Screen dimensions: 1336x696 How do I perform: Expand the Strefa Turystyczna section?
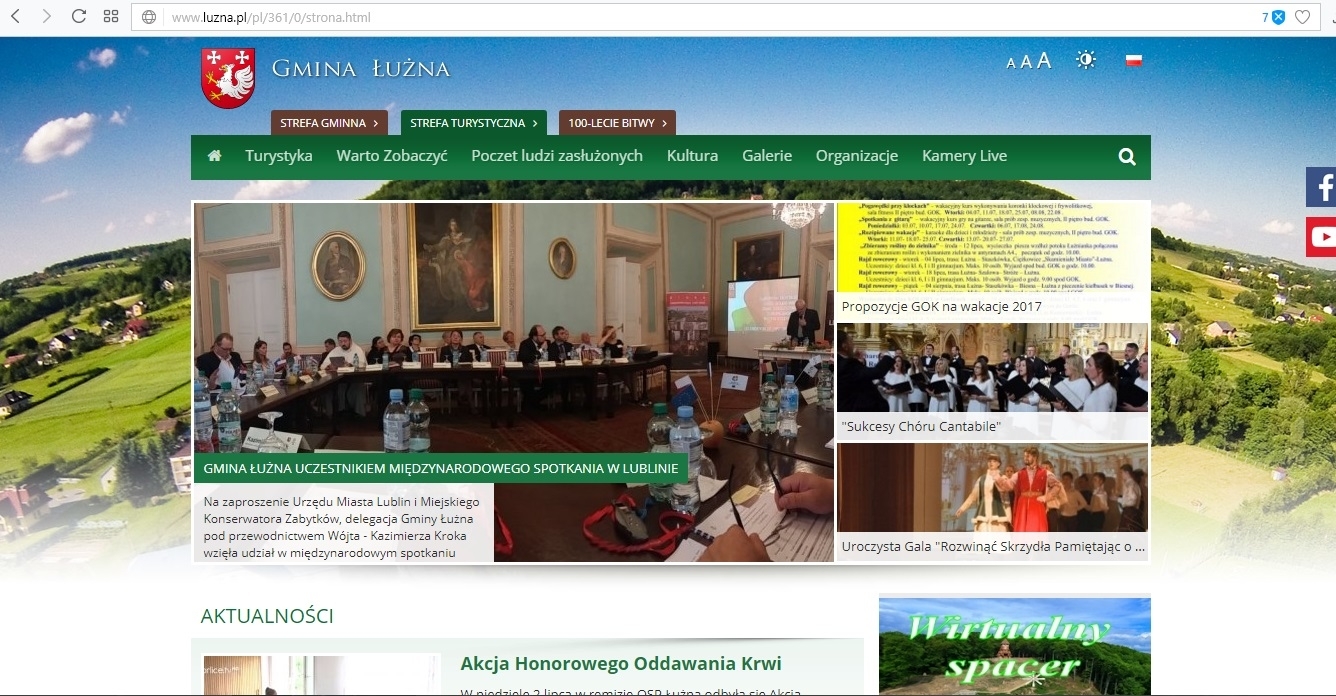pos(473,123)
